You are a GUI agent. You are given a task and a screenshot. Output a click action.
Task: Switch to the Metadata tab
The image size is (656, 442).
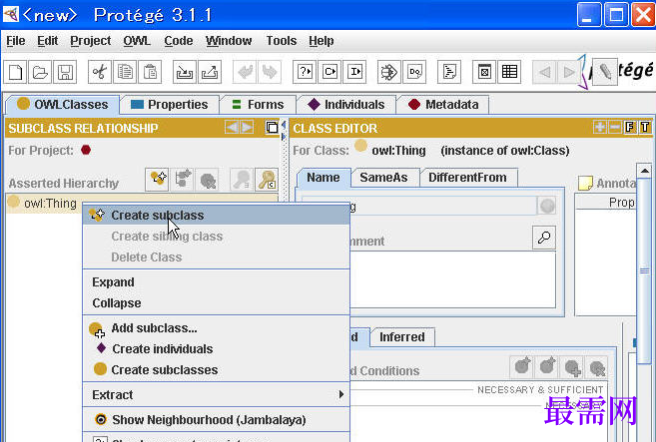[x=443, y=105]
